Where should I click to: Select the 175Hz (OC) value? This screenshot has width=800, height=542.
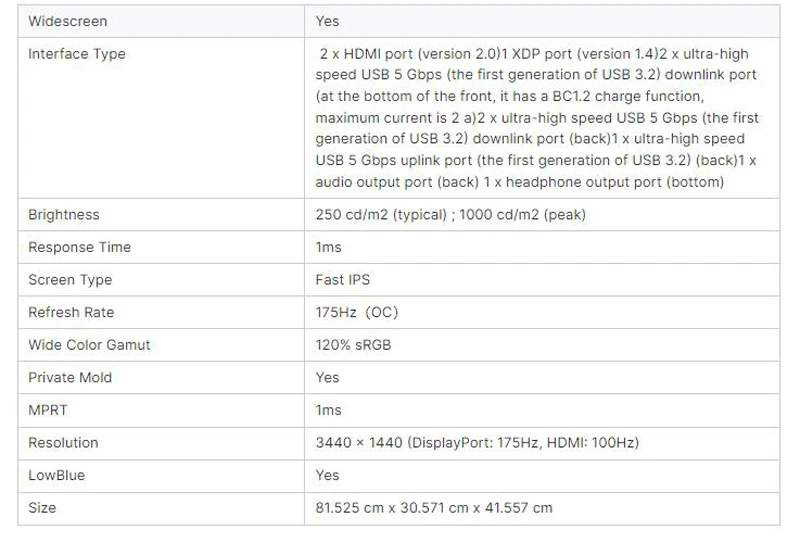(x=356, y=312)
